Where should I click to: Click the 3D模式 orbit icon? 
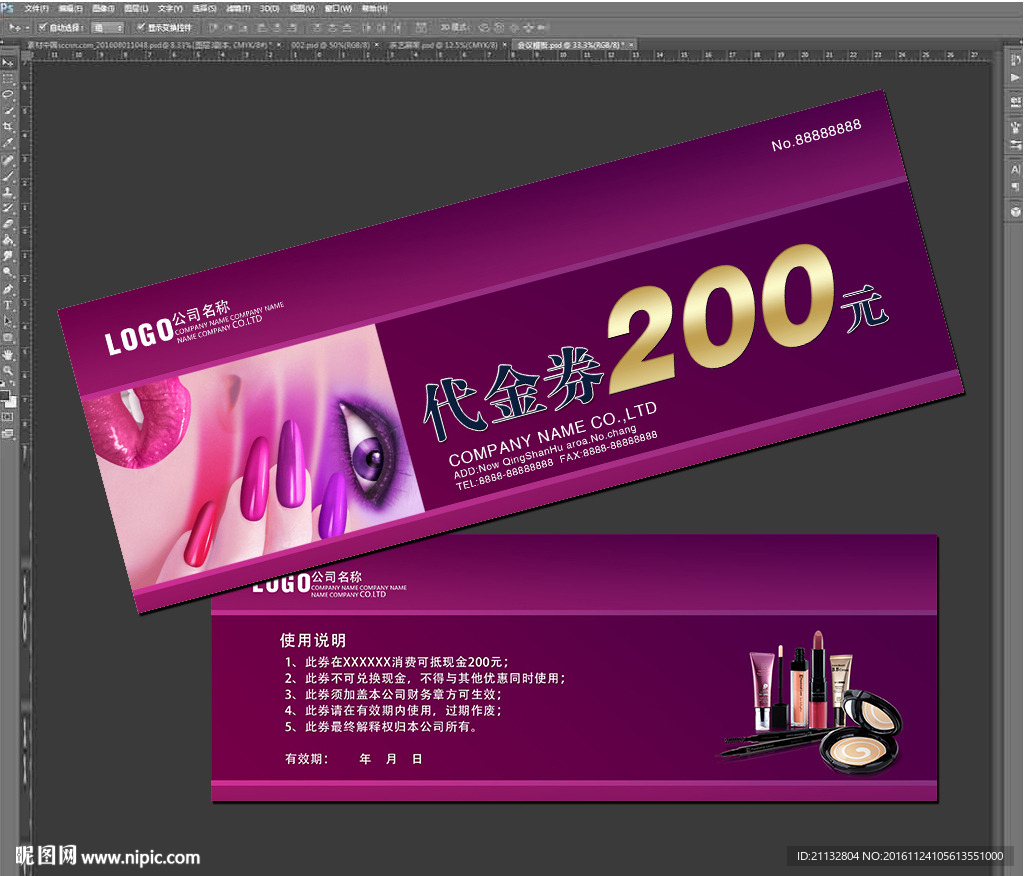pos(484,27)
